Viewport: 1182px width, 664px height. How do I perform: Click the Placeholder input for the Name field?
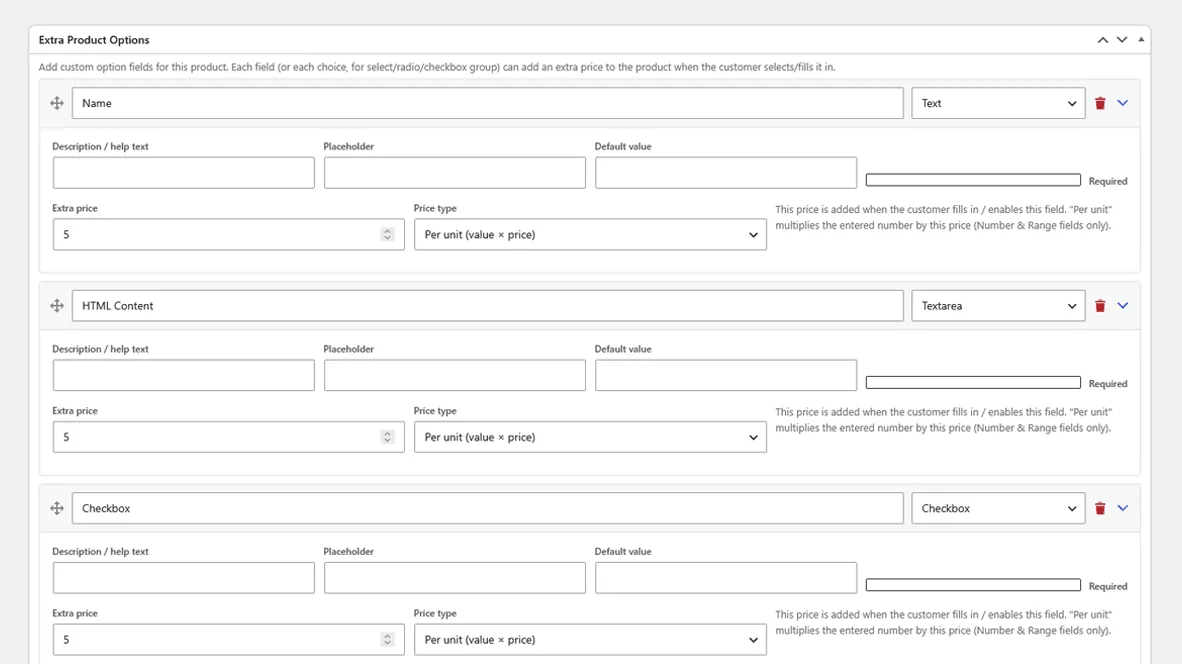tap(455, 173)
